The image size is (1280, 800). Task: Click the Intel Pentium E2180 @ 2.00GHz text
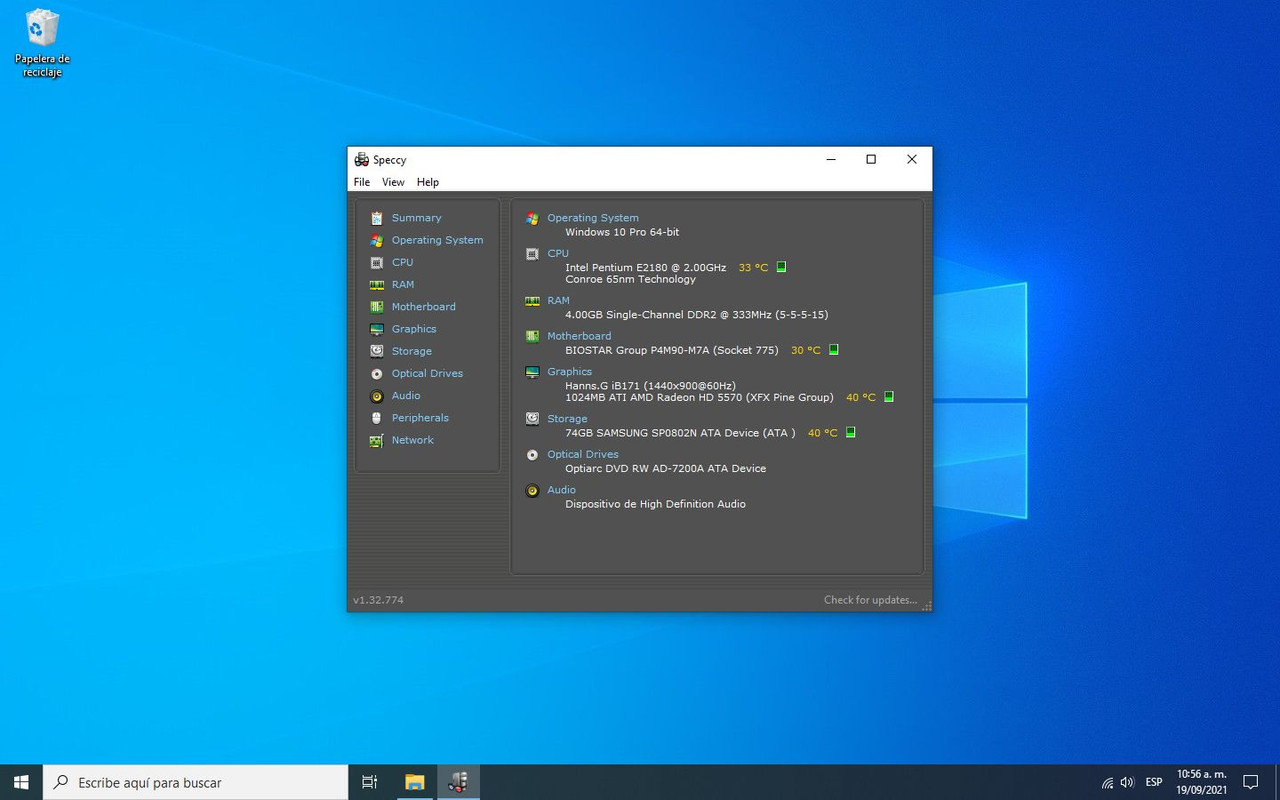646,268
